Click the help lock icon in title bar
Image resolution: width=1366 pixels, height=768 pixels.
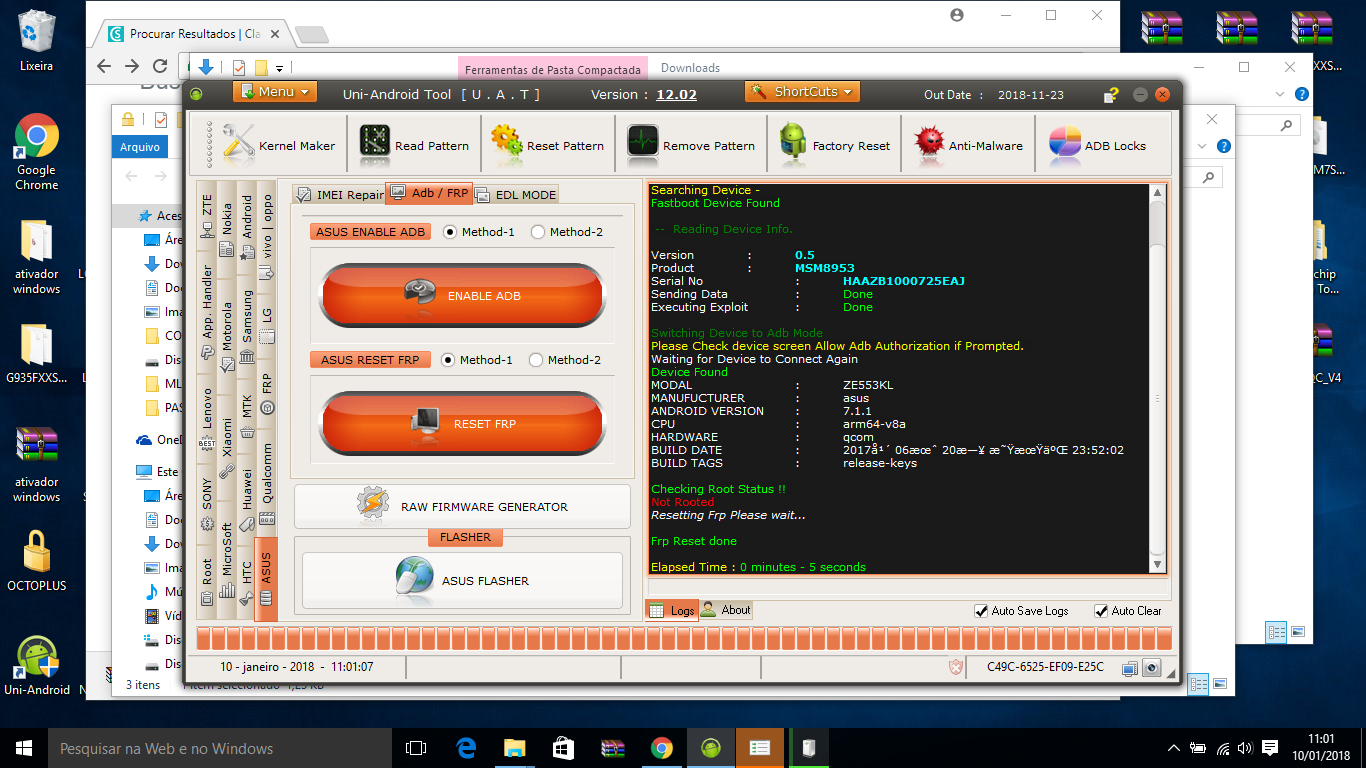(x=1111, y=95)
